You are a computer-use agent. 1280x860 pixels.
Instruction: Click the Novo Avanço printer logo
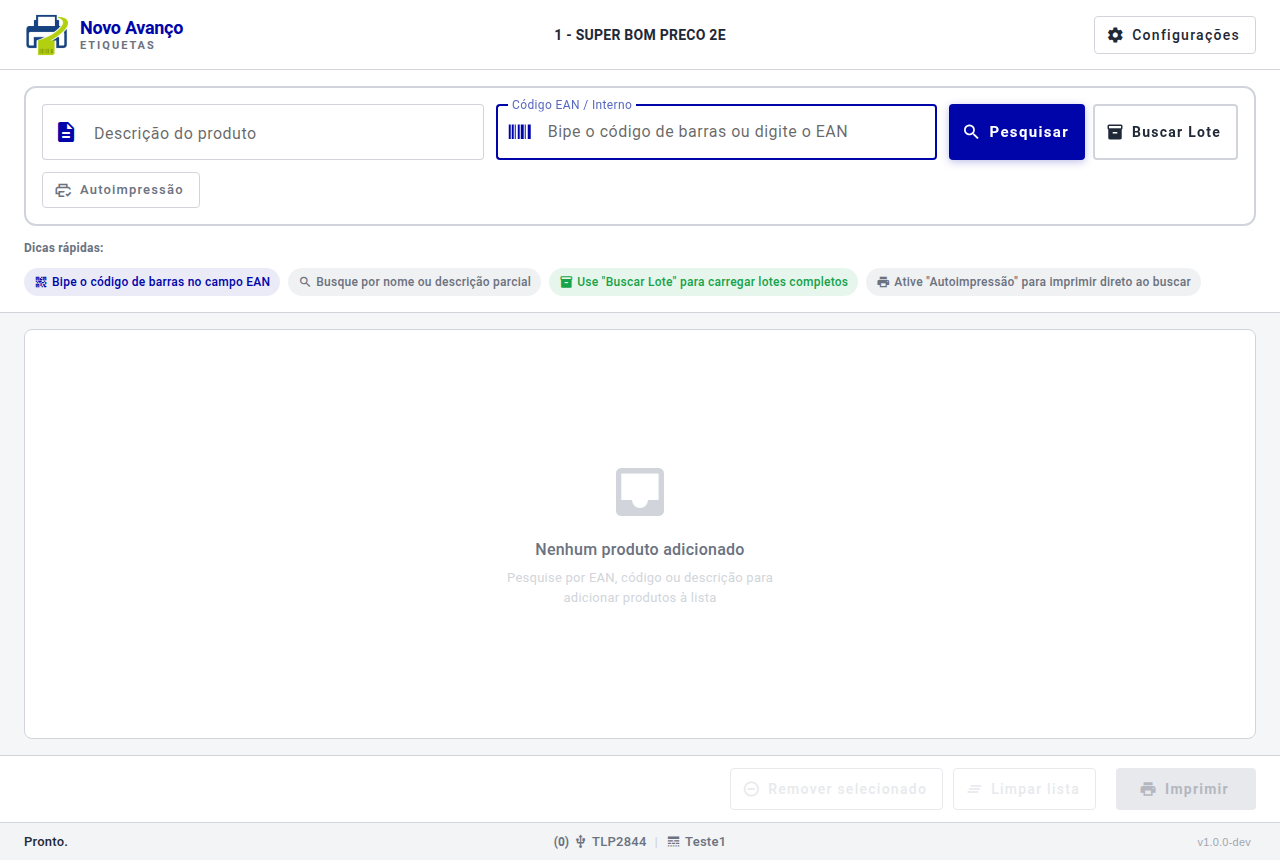tap(46, 35)
